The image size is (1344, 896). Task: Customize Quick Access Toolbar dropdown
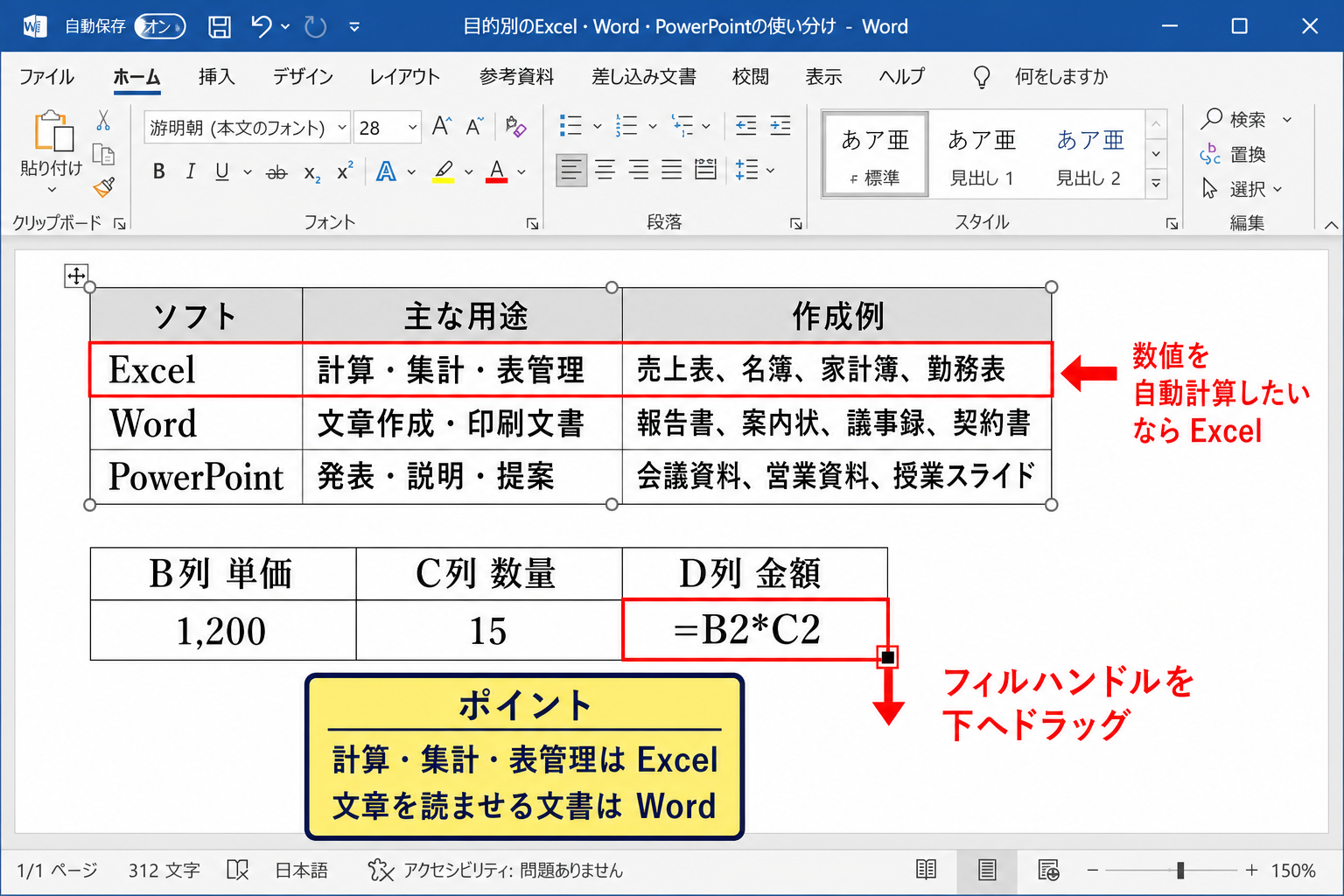tap(354, 27)
